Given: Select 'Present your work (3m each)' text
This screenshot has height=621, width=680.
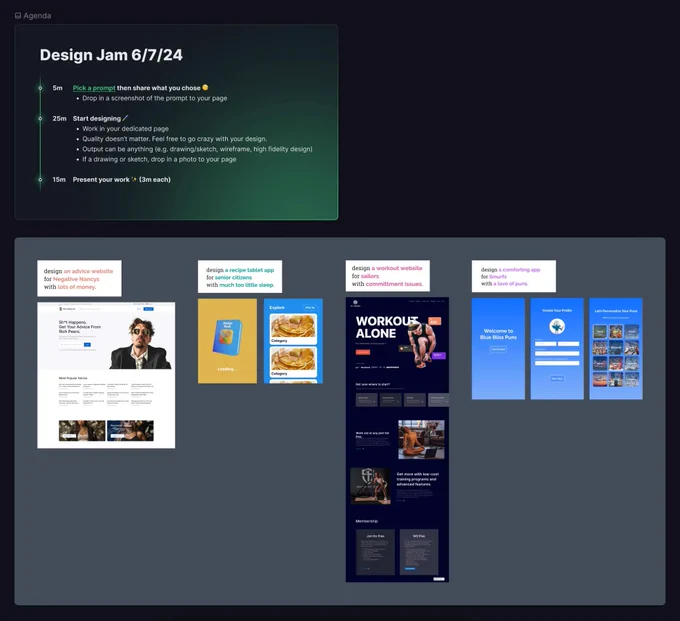Looking at the screenshot, I should (x=121, y=180).
